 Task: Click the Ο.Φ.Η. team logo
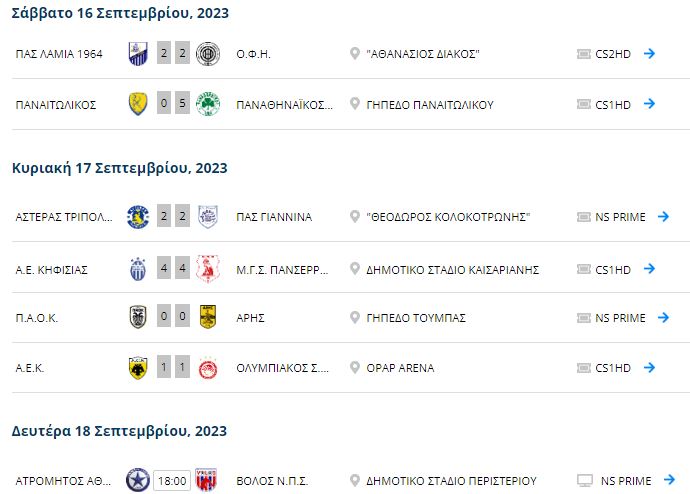tap(208, 54)
